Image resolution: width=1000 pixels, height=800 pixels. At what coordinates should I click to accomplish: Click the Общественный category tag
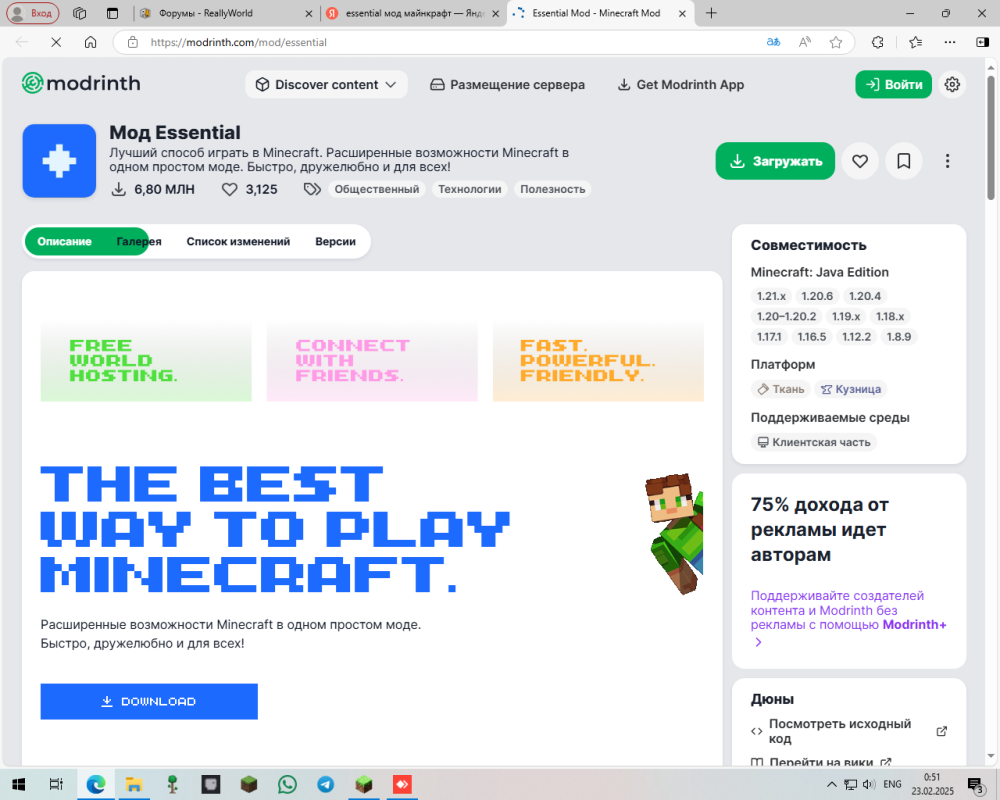point(377,189)
